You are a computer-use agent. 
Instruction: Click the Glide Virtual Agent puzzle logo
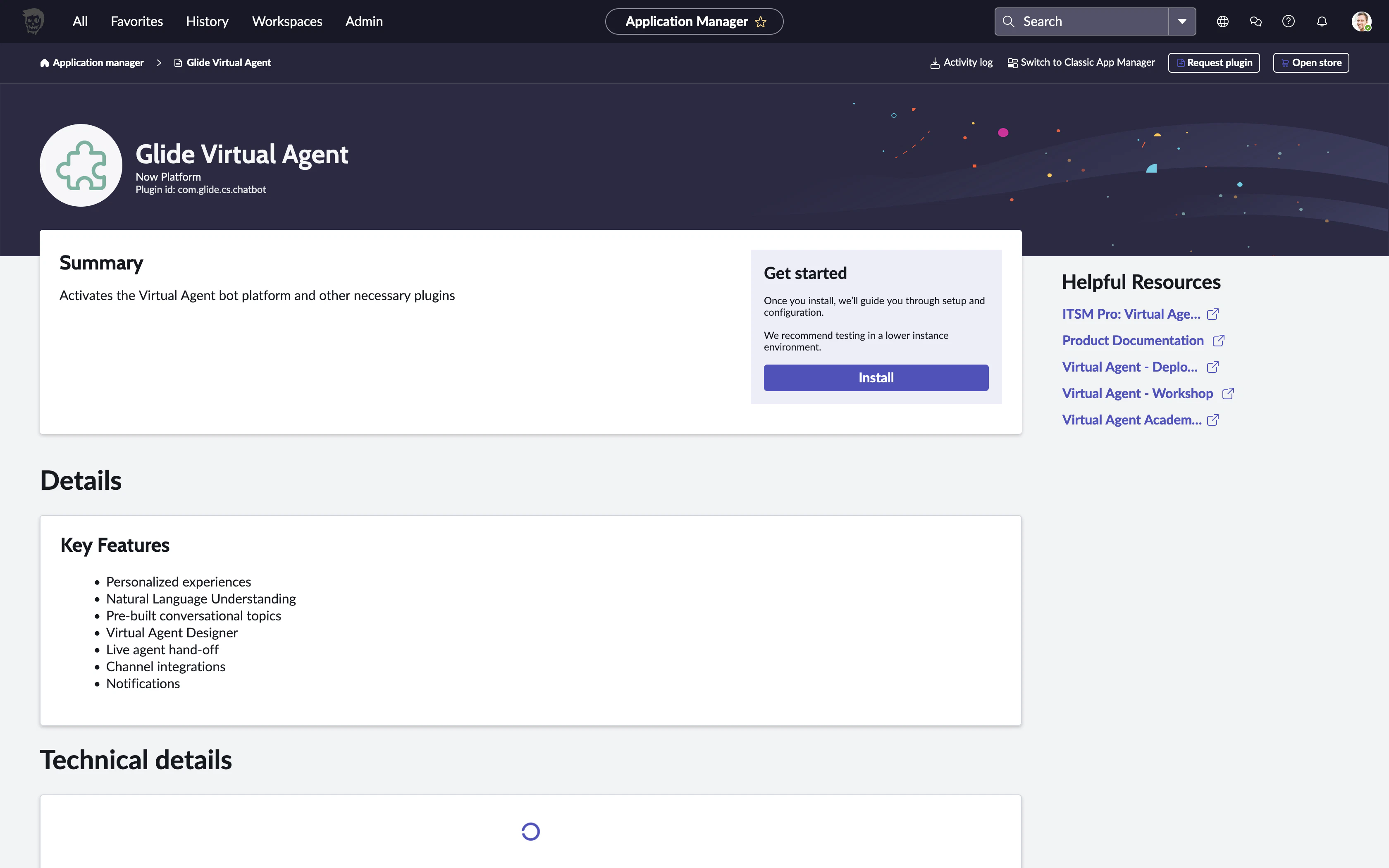pyautogui.click(x=81, y=165)
